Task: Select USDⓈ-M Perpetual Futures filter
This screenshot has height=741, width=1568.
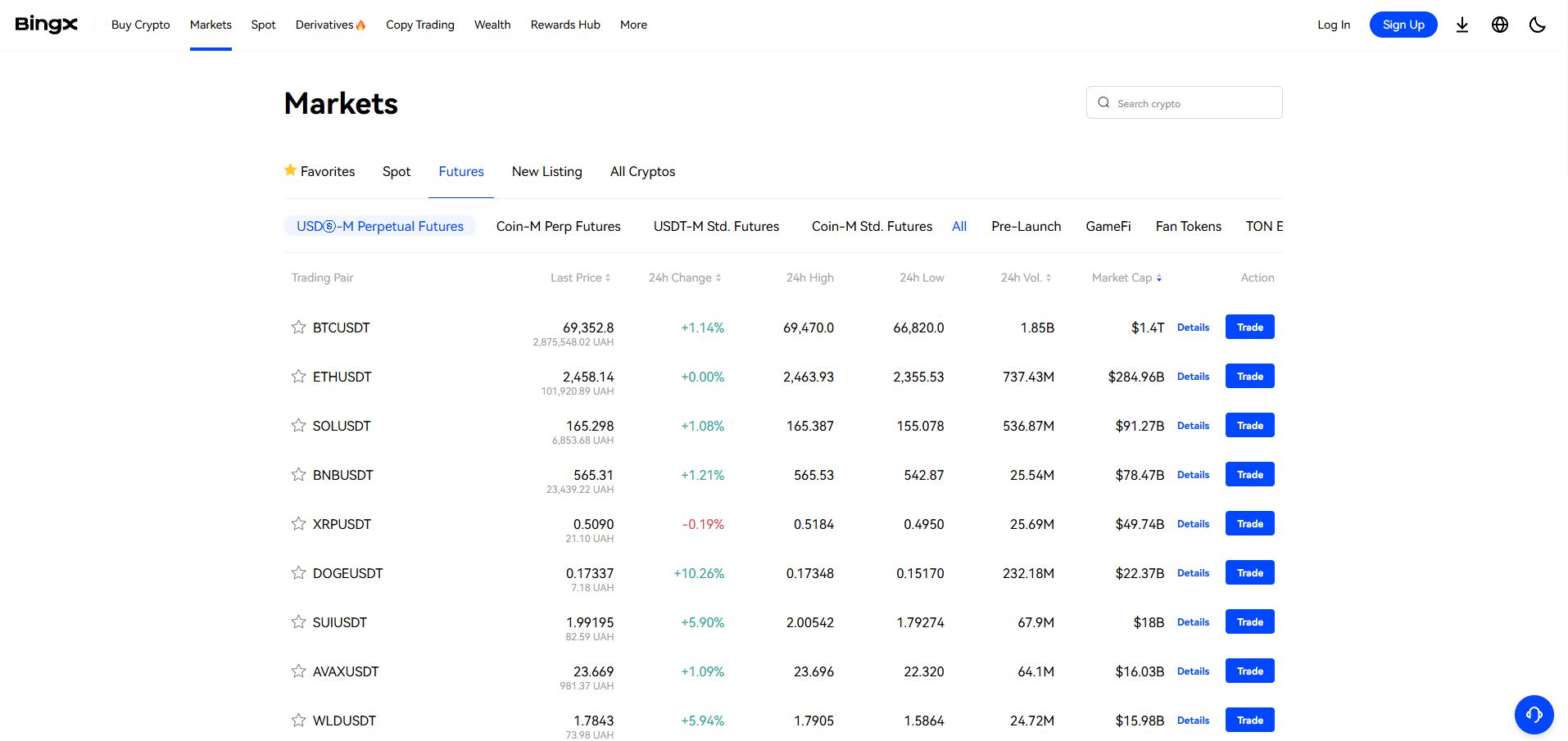Action: (x=380, y=226)
